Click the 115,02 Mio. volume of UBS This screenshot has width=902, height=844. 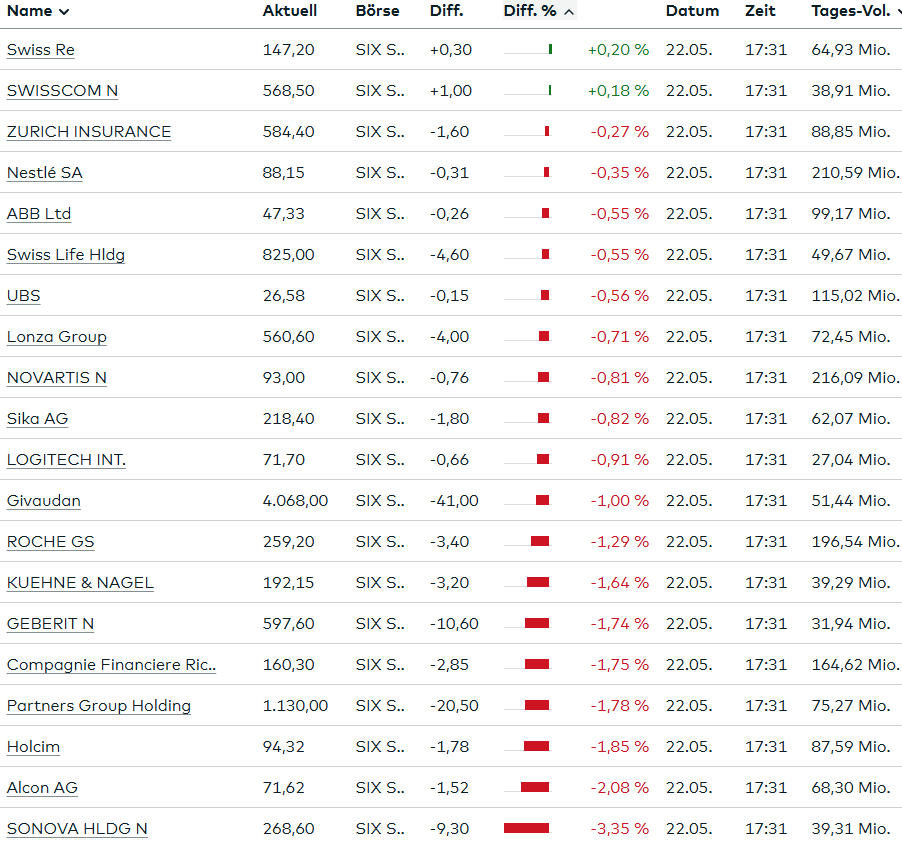click(855, 296)
